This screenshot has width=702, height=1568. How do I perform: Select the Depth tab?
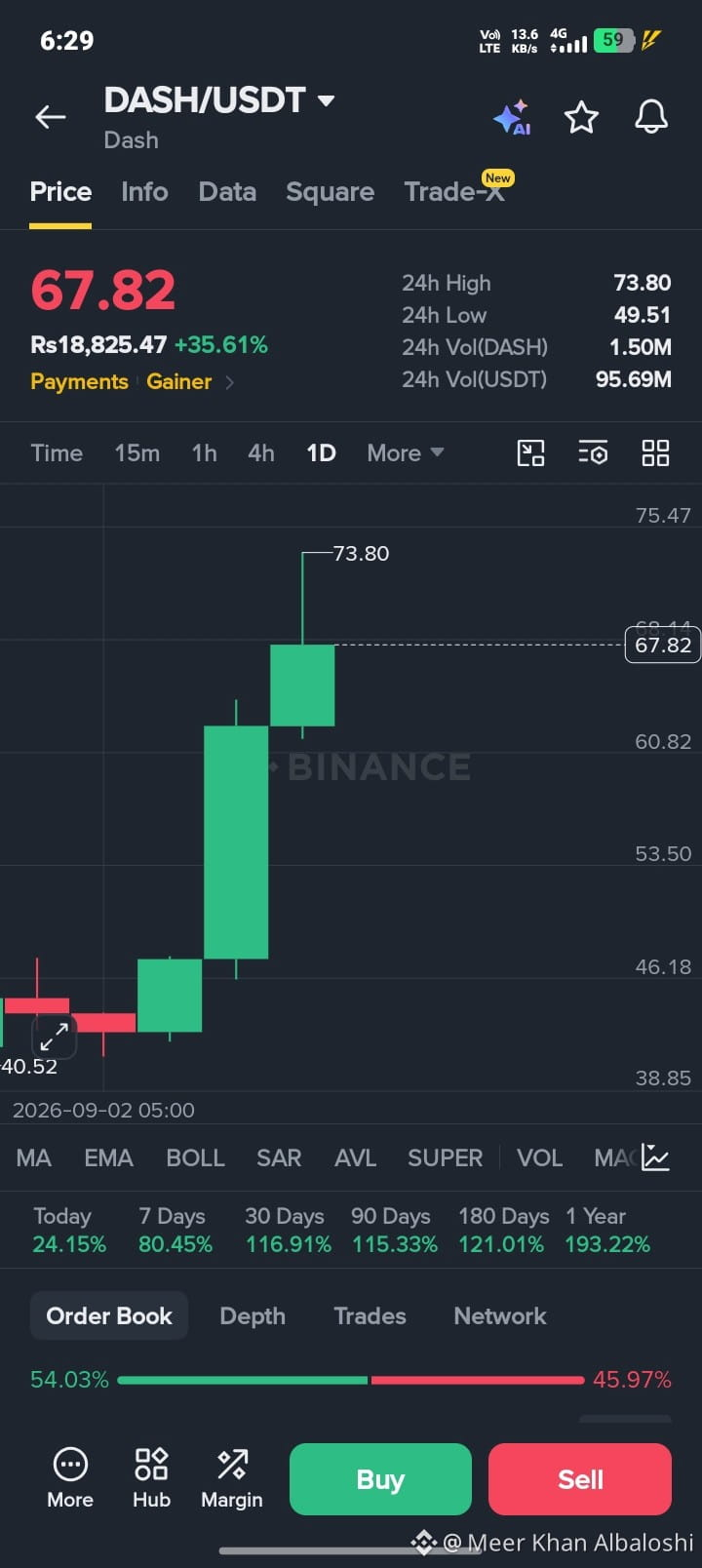(x=253, y=1315)
